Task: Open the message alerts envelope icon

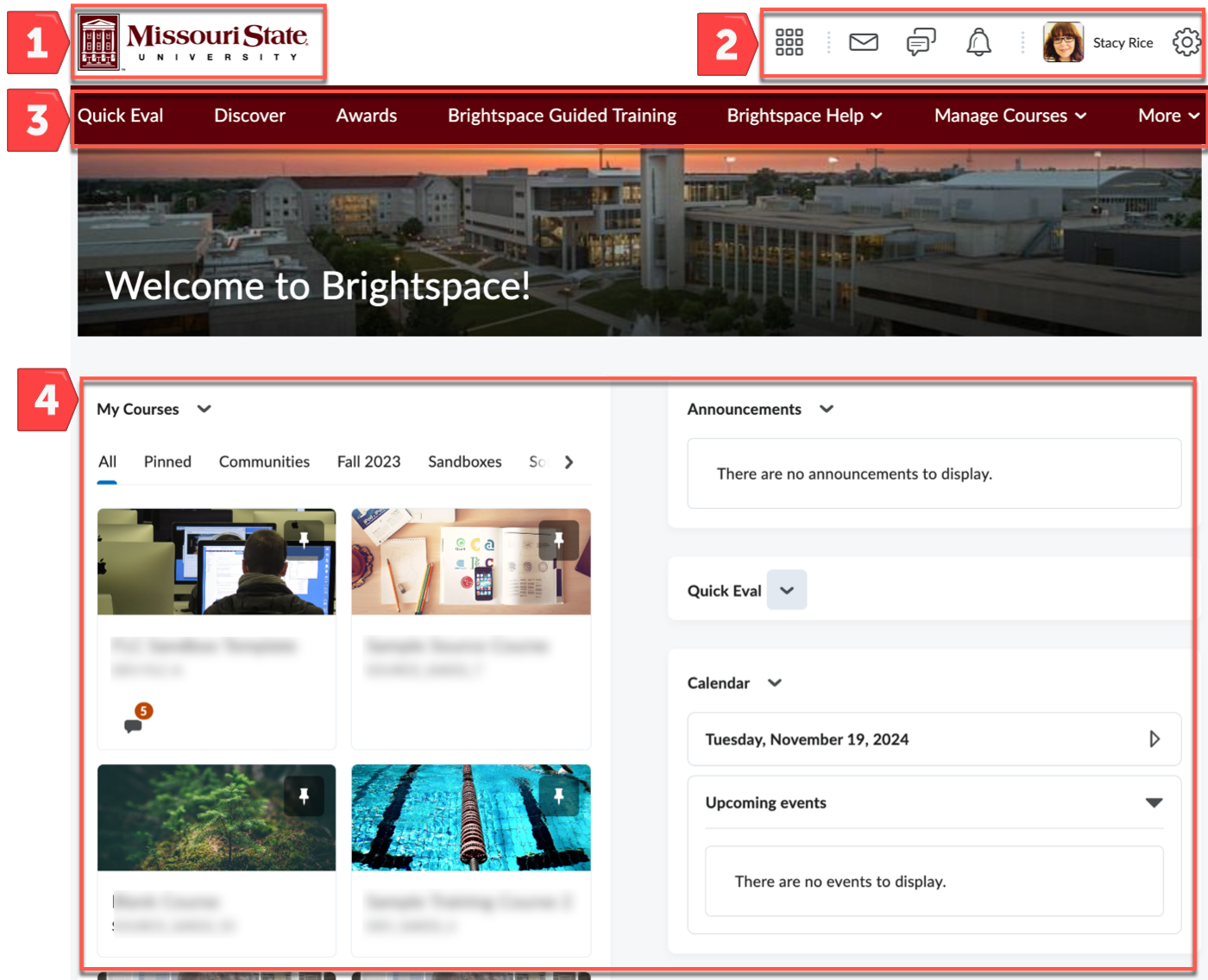Action: [863, 42]
